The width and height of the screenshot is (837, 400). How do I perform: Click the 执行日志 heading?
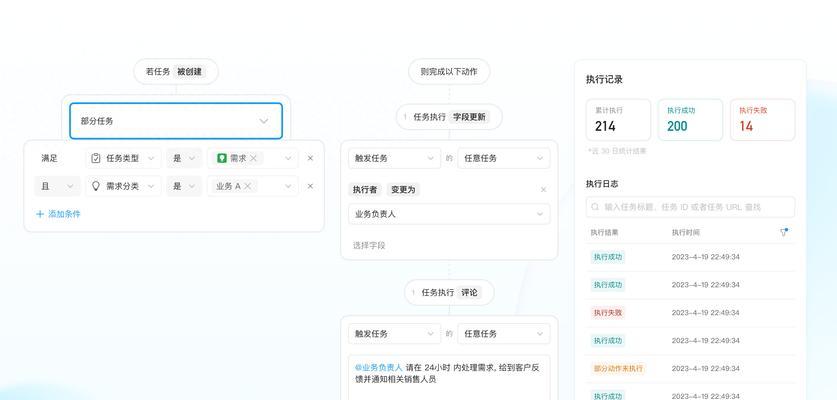602,184
